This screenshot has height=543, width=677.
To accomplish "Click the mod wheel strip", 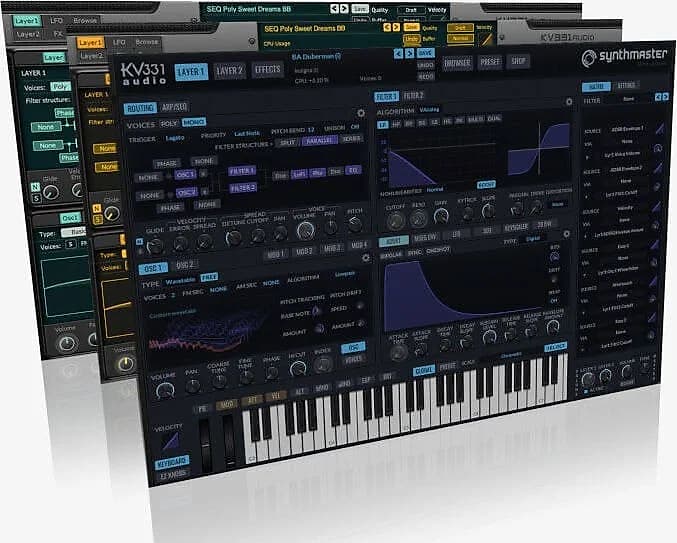I will point(229,440).
